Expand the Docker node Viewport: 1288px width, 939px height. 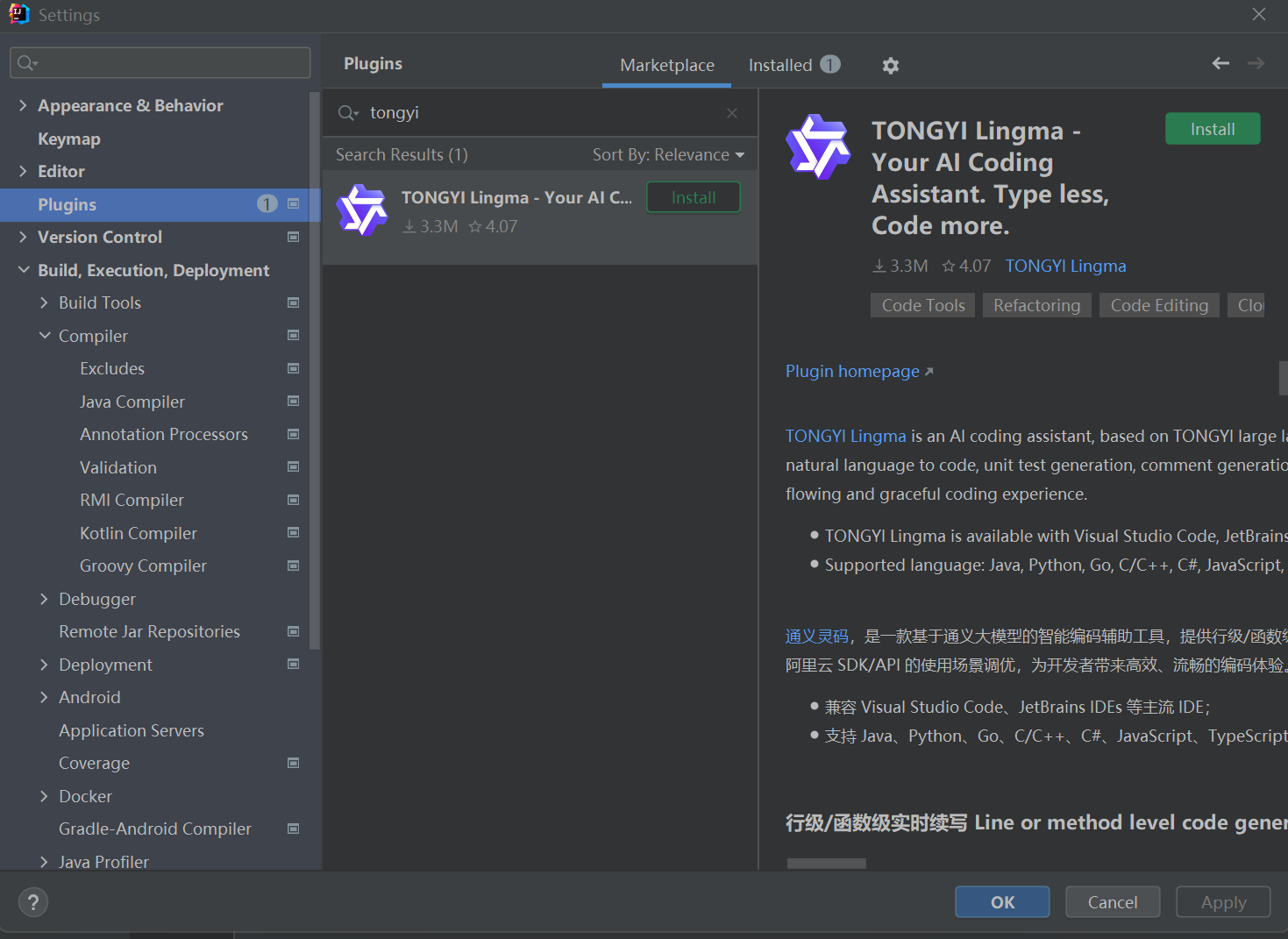44,796
